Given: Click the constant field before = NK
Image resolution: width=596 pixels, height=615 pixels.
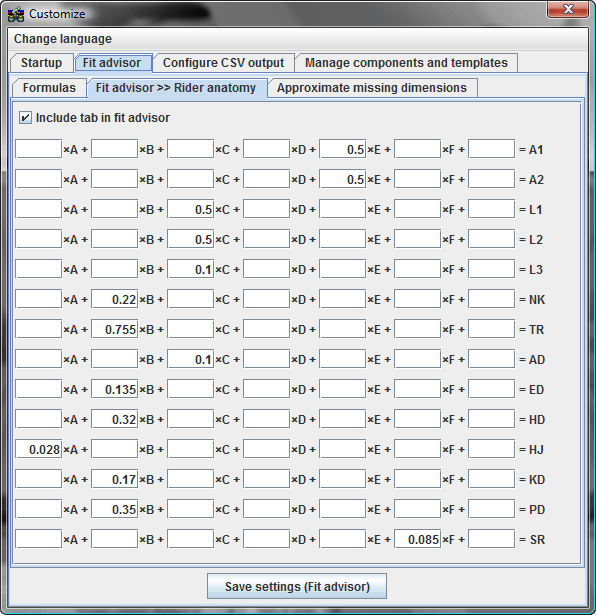Looking at the screenshot, I should point(492,299).
